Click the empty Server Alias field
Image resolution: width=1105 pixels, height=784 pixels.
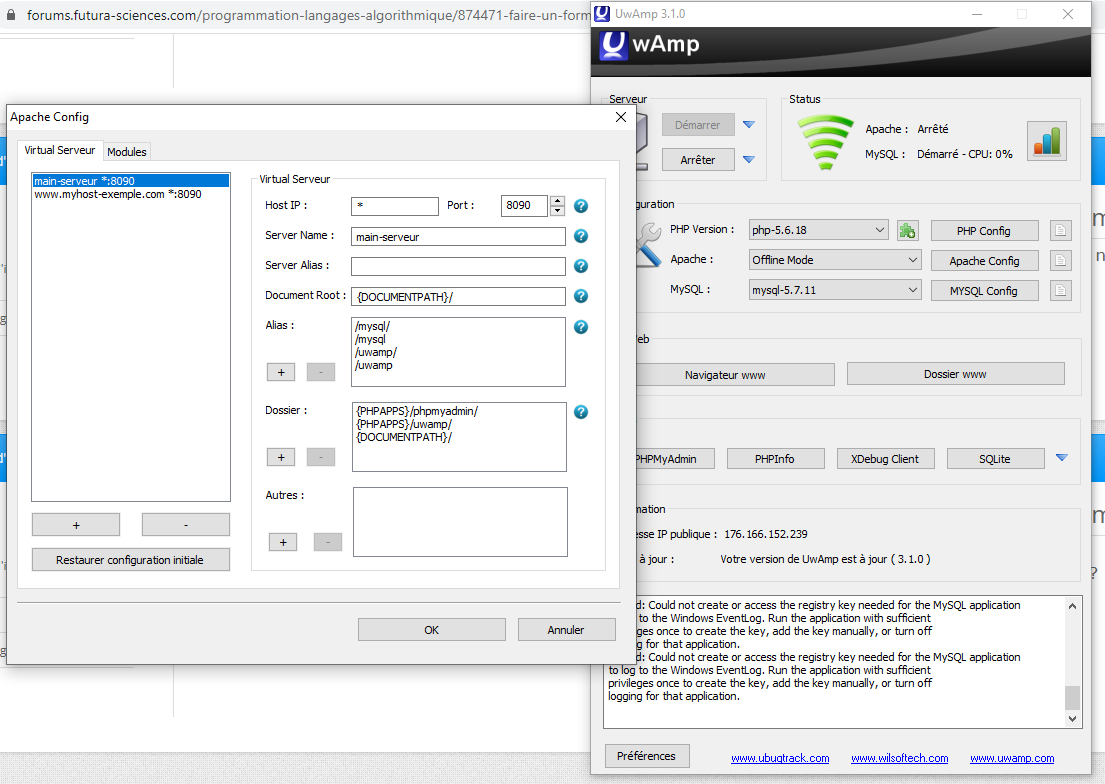point(458,267)
